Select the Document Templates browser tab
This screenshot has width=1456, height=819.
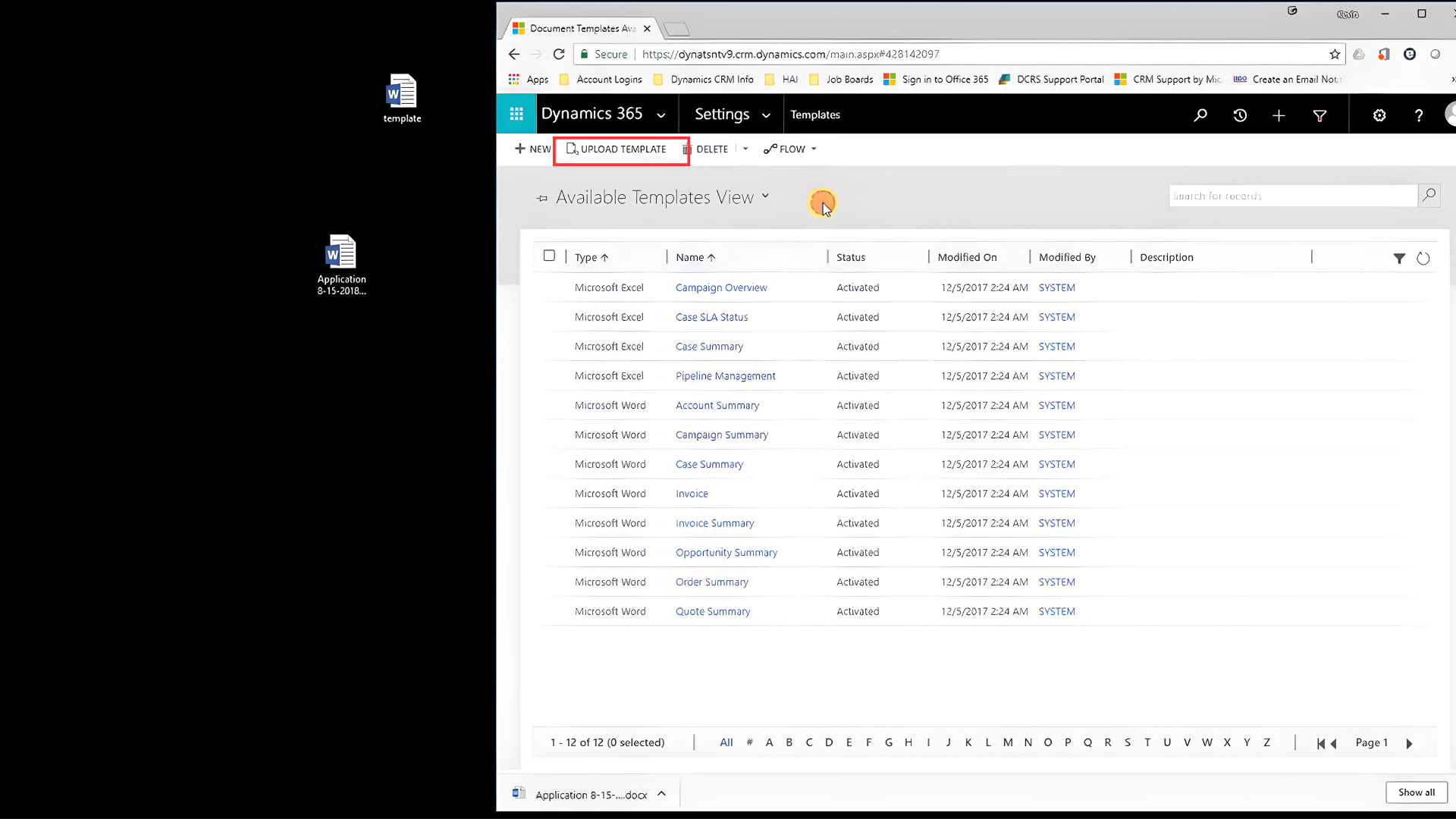[581, 28]
